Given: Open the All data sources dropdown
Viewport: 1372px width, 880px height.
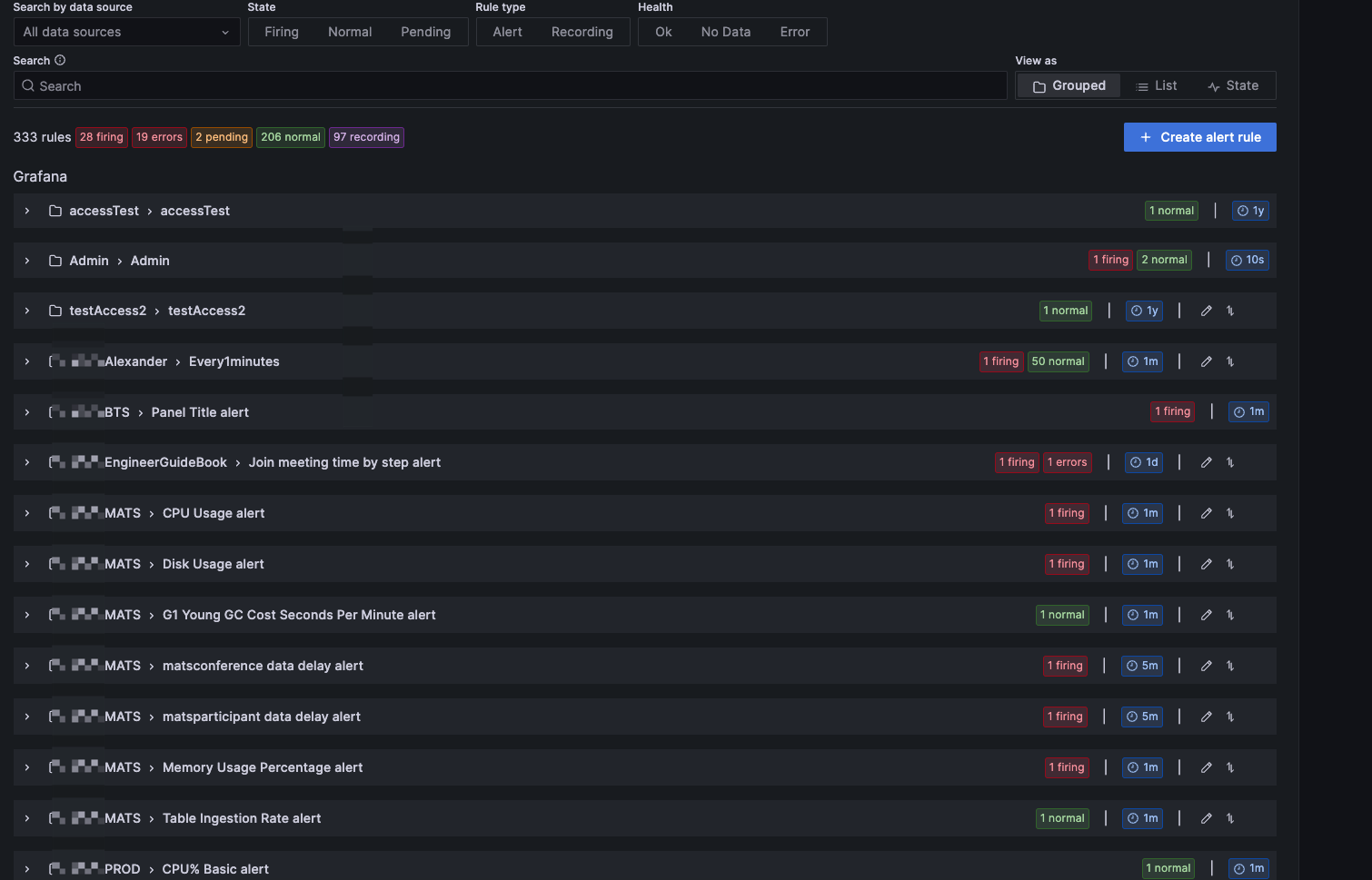Looking at the screenshot, I should [x=126, y=31].
